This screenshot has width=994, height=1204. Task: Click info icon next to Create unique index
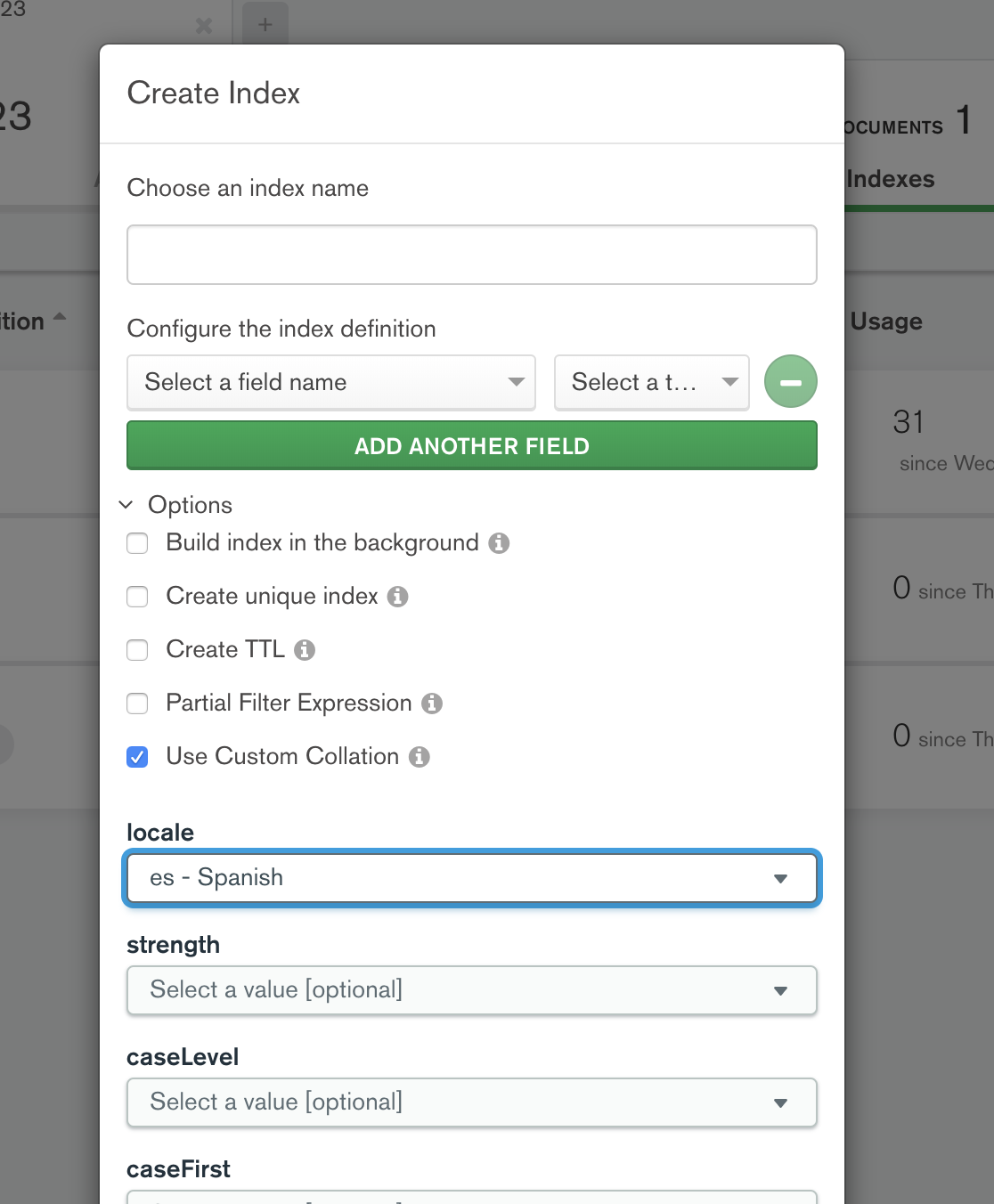coord(398,597)
